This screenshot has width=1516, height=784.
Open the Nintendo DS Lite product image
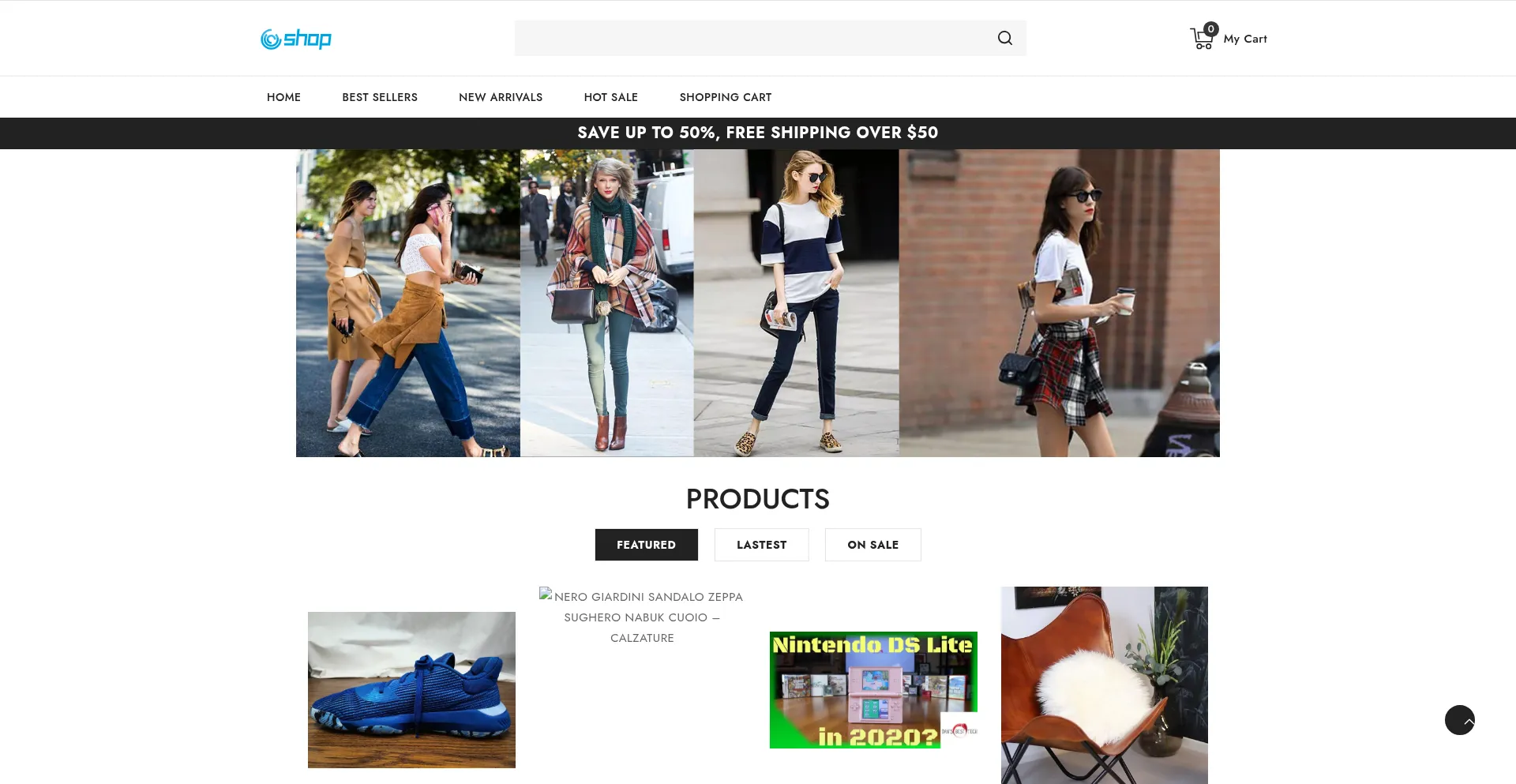point(873,690)
